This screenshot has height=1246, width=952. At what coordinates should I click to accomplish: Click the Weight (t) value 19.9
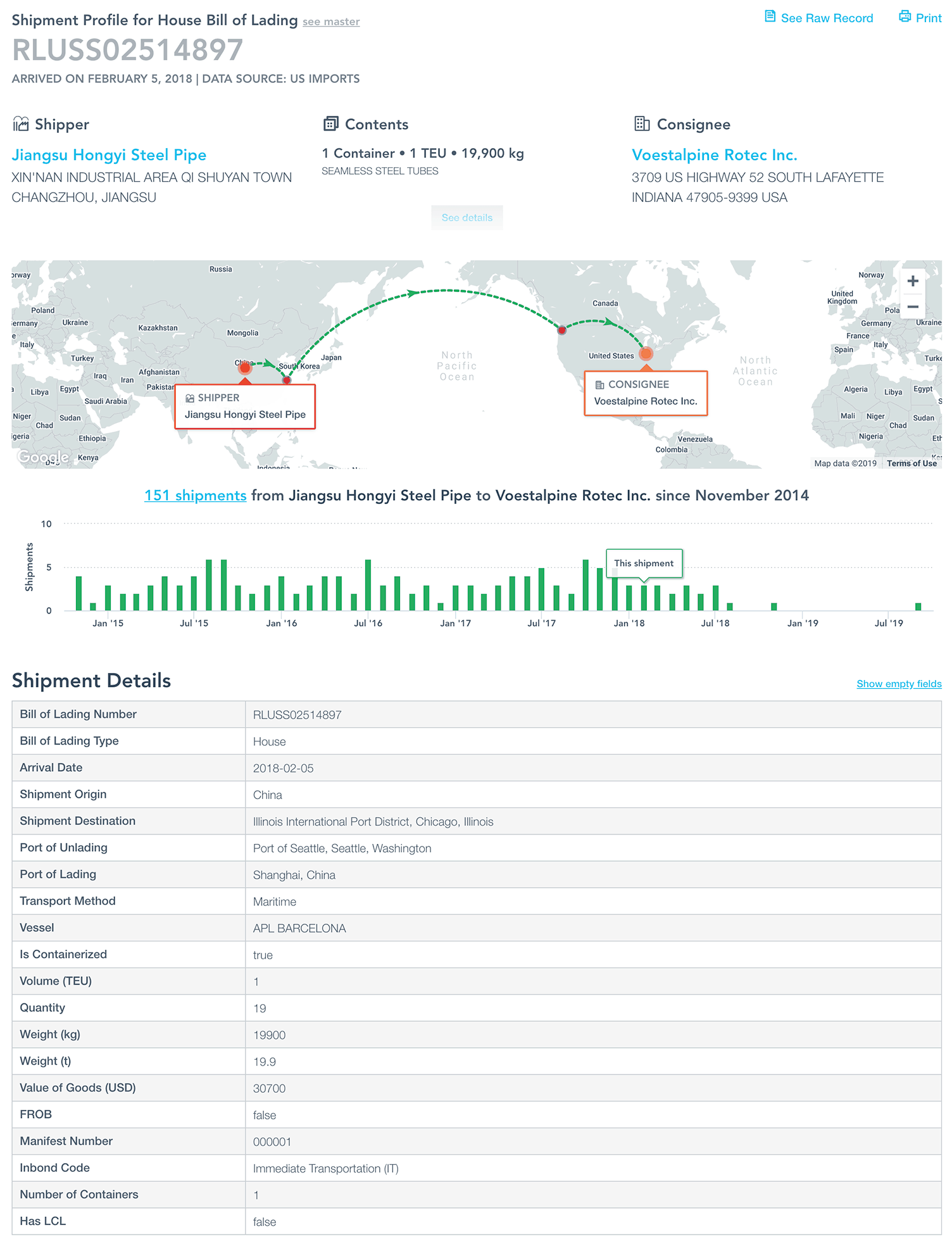click(x=264, y=1062)
